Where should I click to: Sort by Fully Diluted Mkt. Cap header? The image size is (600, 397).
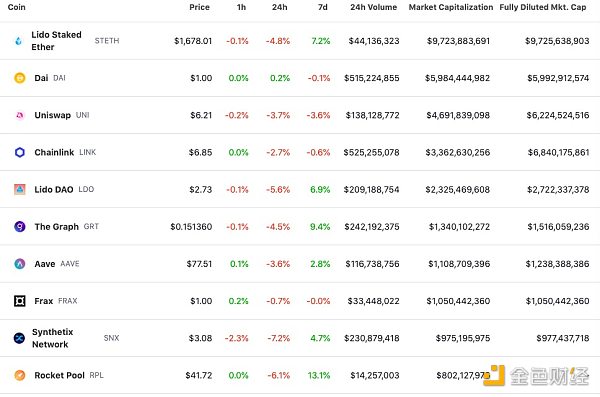(x=543, y=7)
